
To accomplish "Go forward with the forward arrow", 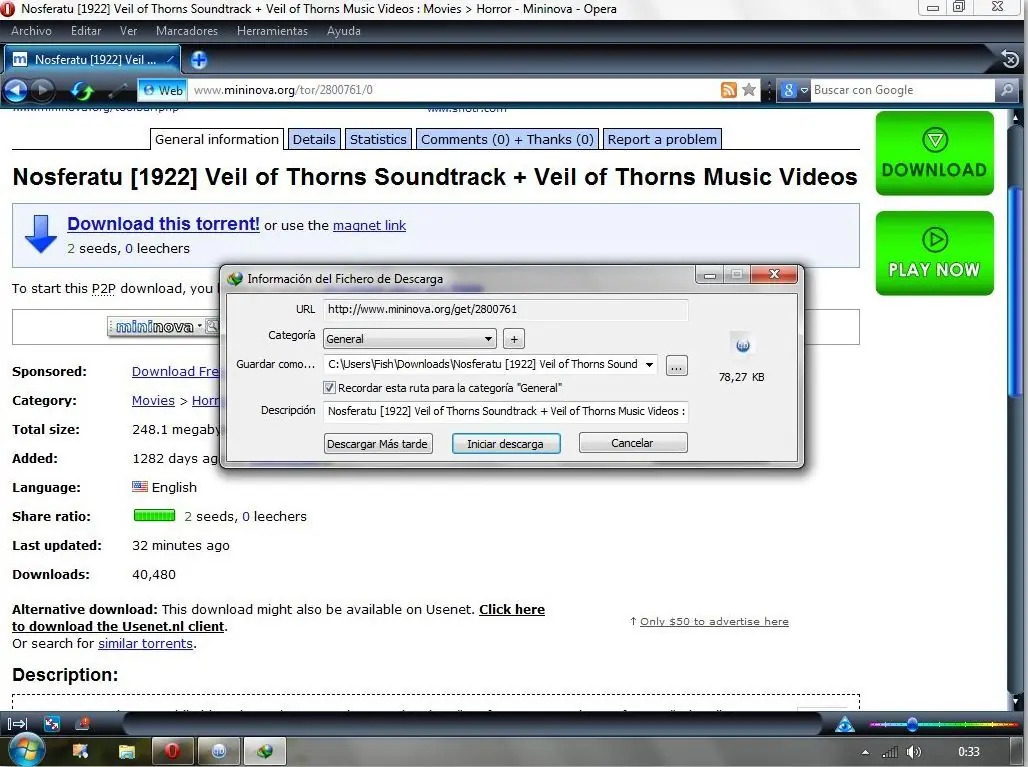I will (x=43, y=90).
